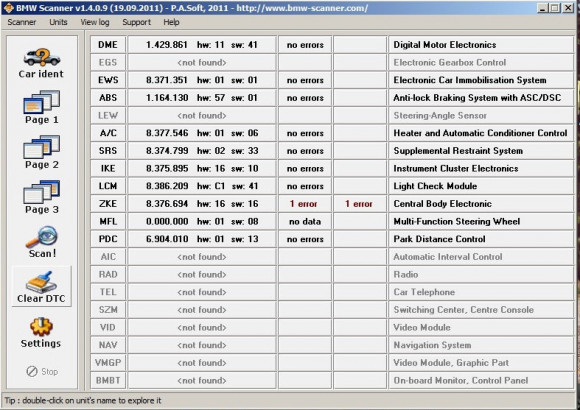Click Park Distance Control description

[439, 239]
